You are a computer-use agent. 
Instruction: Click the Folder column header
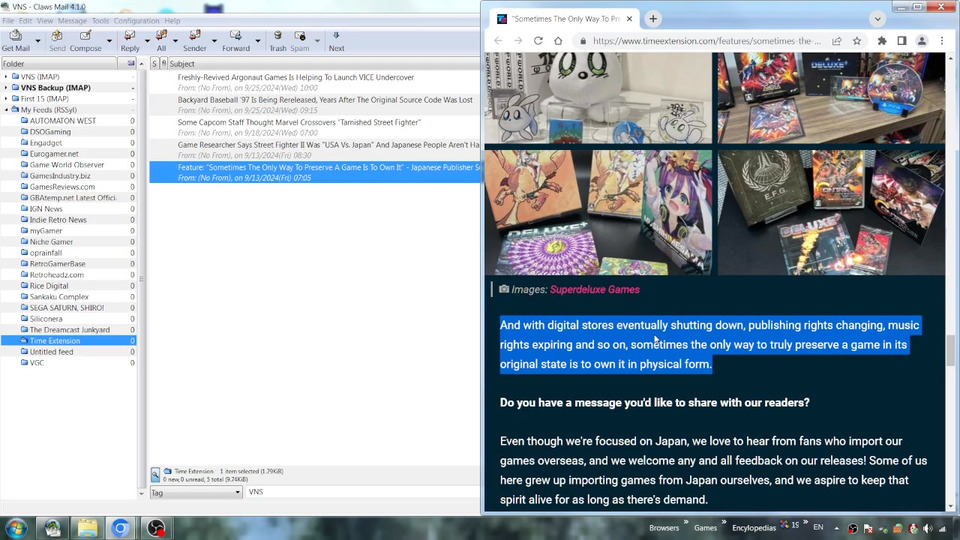pyautogui.click(x=59, y=64)
